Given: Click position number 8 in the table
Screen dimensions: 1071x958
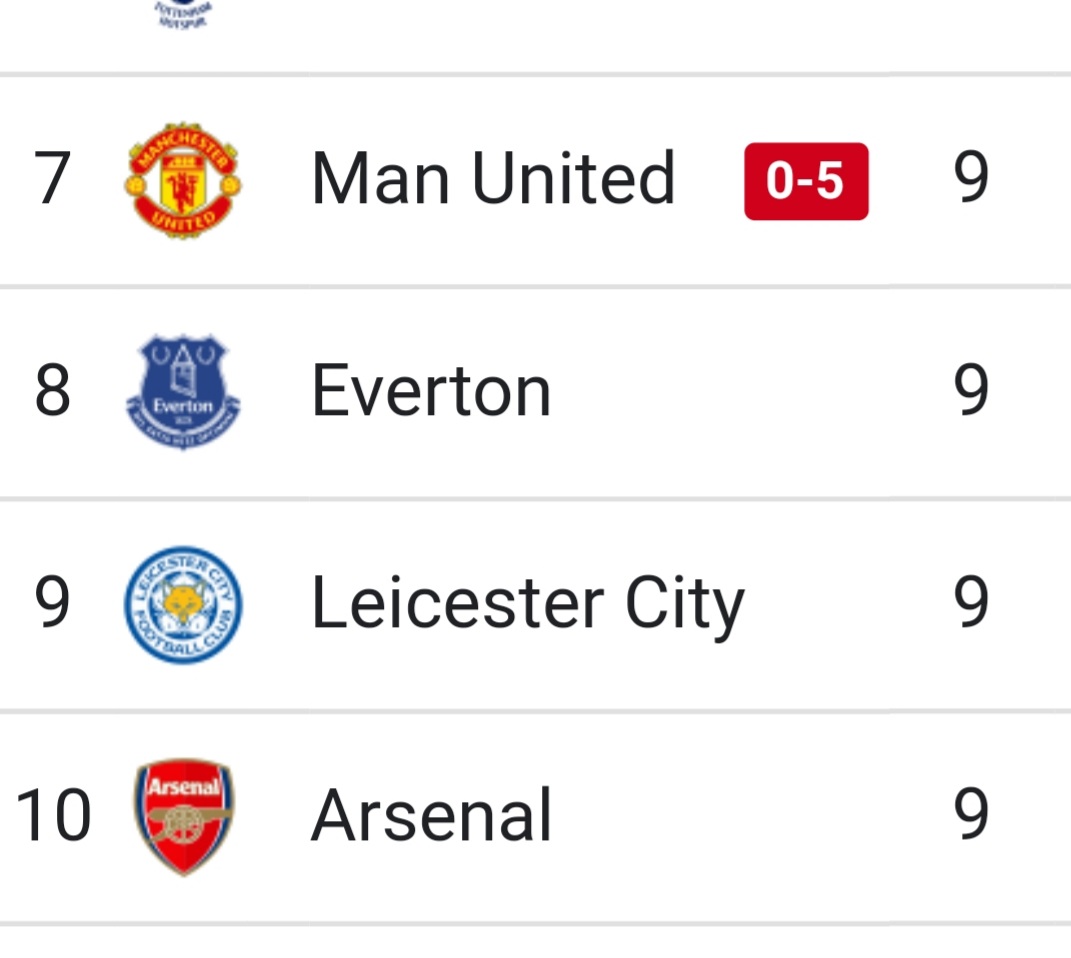Looking at the screenshot, I should [x=52, y=392].
